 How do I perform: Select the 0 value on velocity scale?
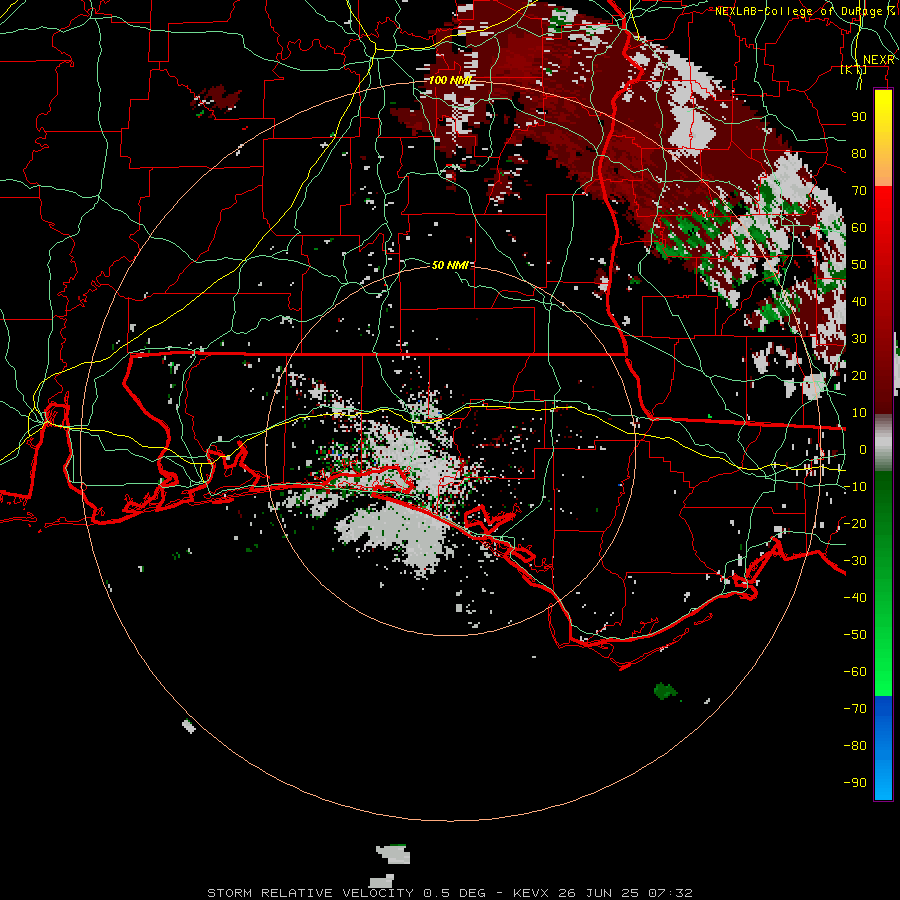863,449
